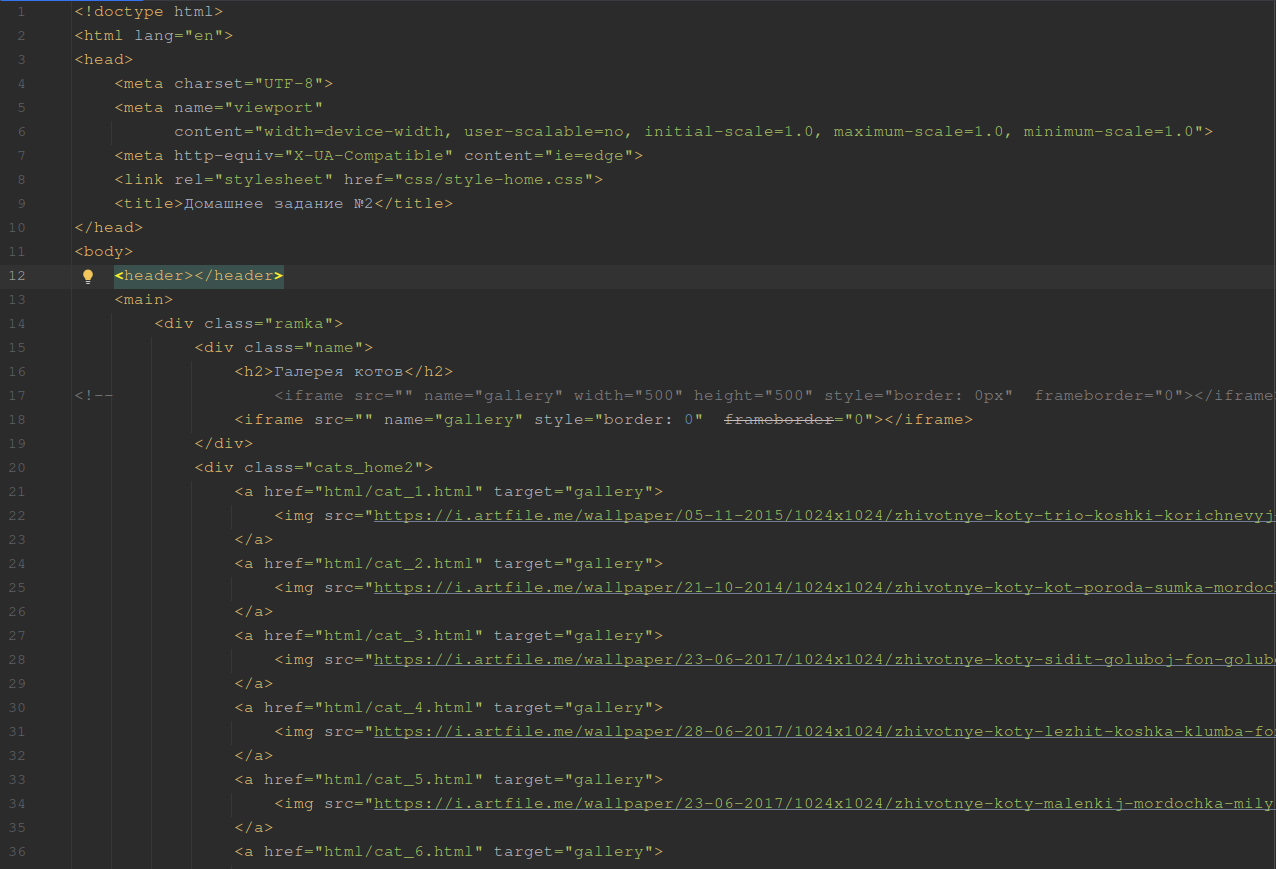This screenshot has height=869, width=1276.
Task: Click line number 12 in the gutter
Action: 21,276
